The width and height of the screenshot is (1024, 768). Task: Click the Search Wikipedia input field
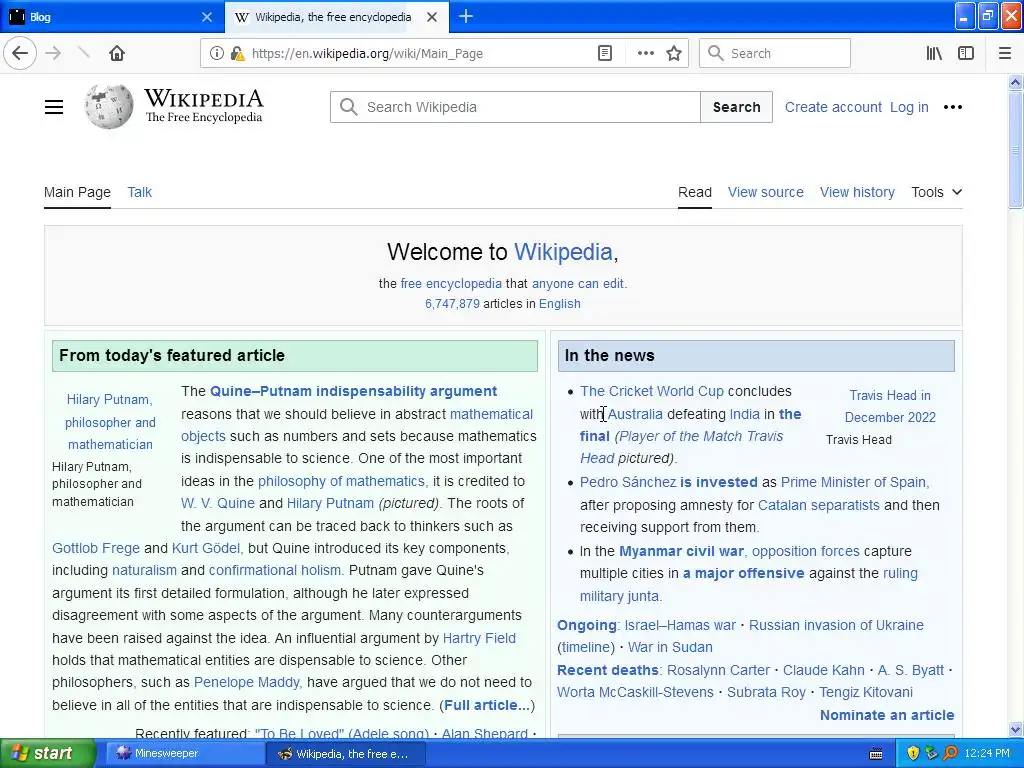515,107
